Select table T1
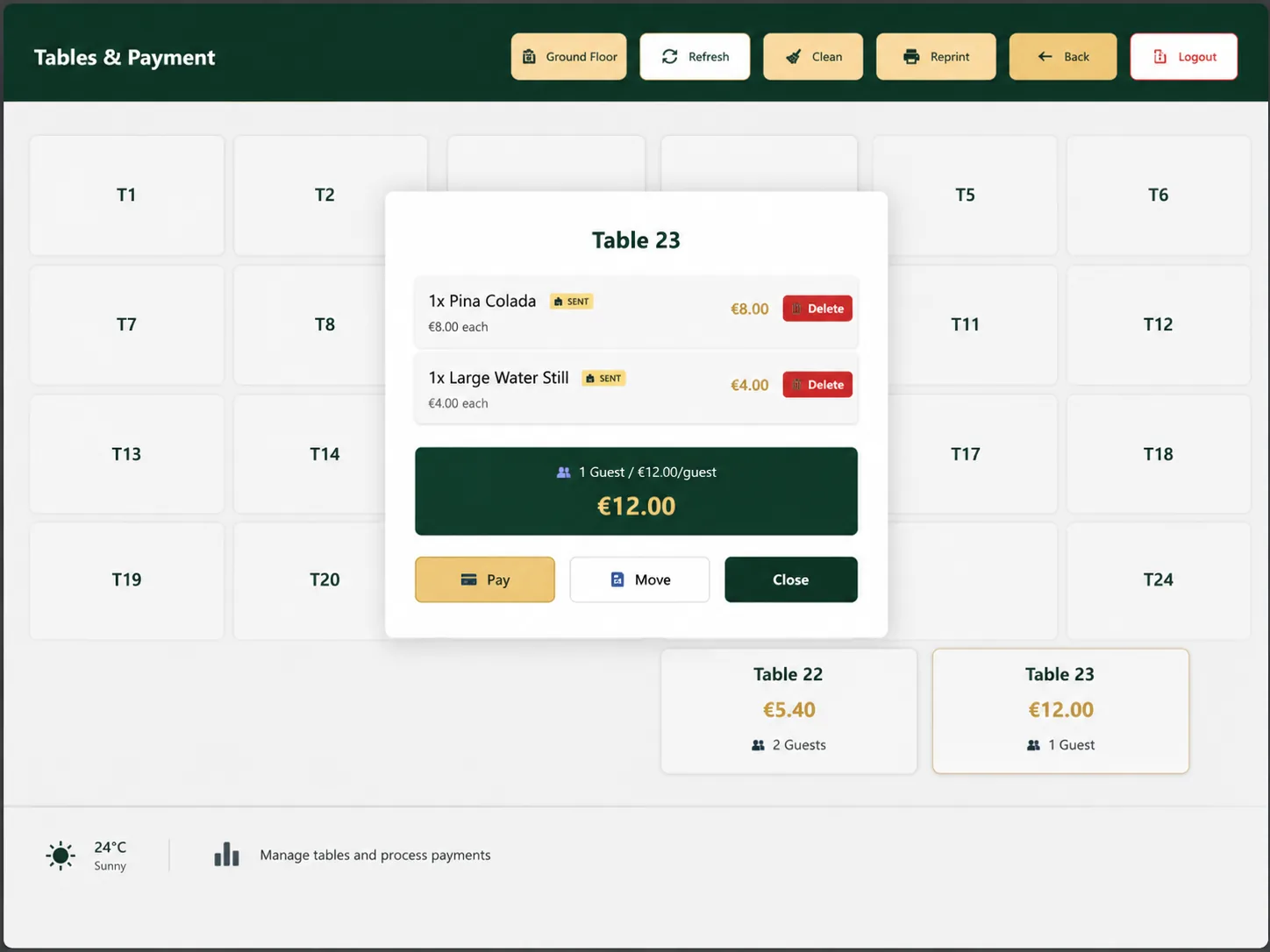Viewport: 1270px width, 952px height. point(126,195)
